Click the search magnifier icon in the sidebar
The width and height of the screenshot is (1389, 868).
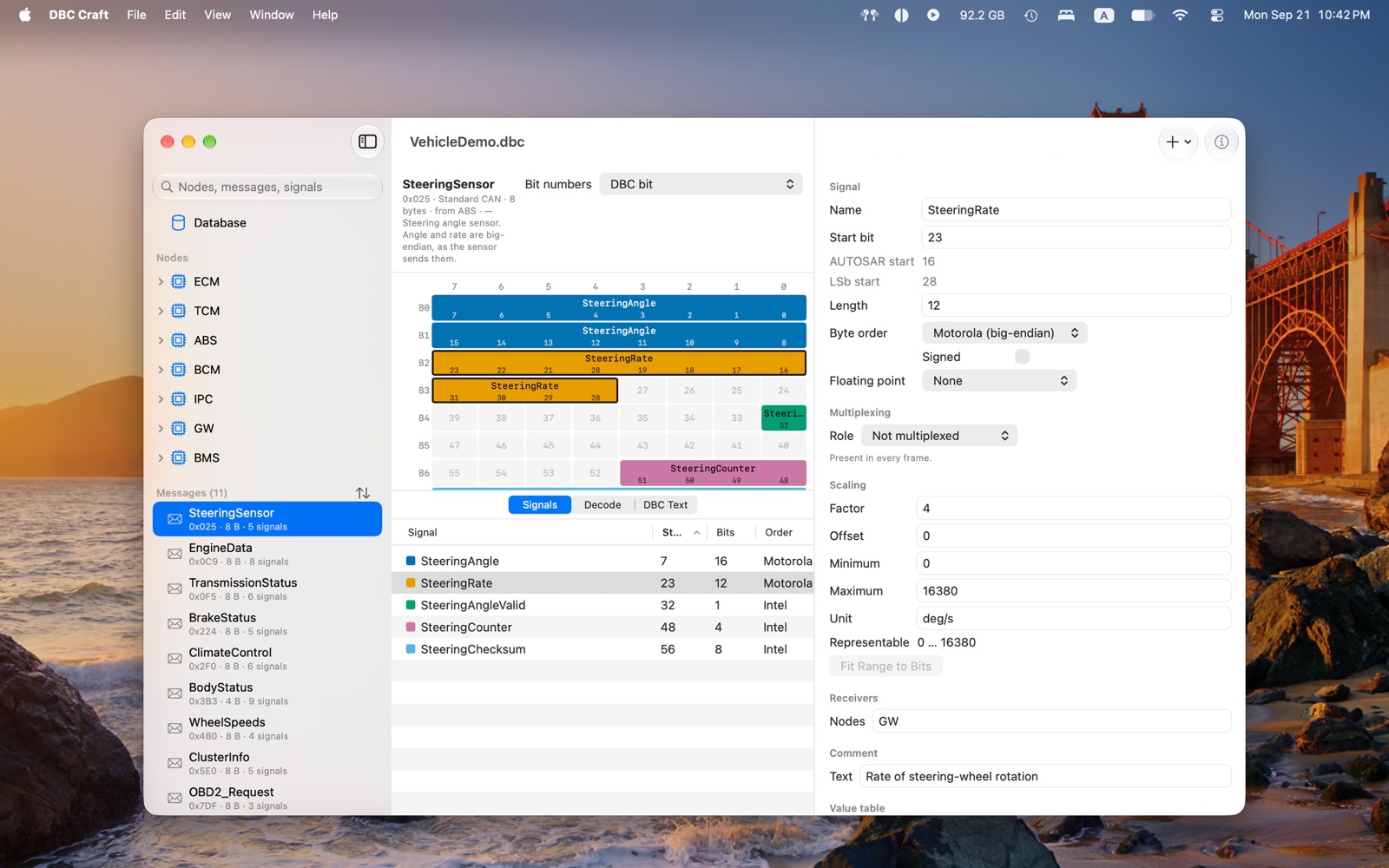tap(167, 187)
